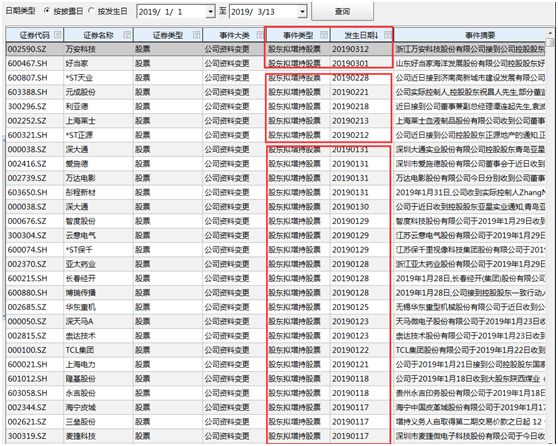Click the 隆基股份 name cell
The image size is (558, 446).
click(x=98, y=379)
